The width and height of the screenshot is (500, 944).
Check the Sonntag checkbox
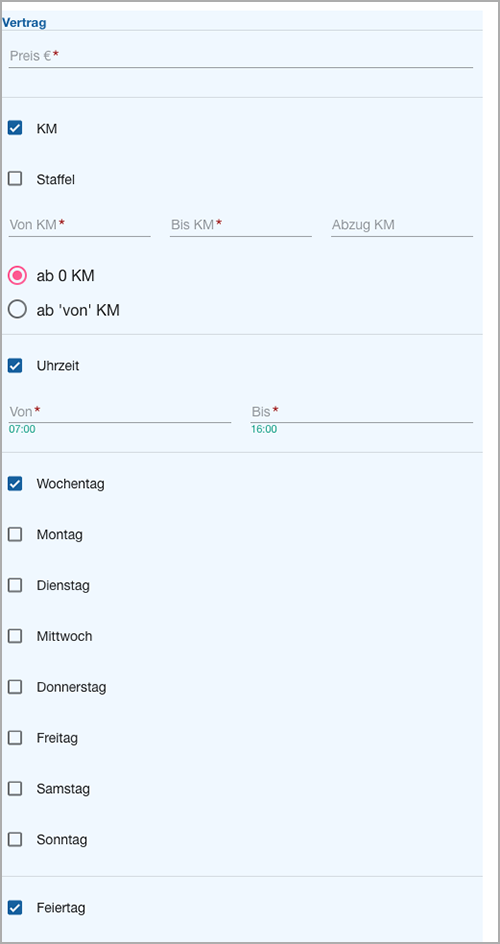(15, 839)
